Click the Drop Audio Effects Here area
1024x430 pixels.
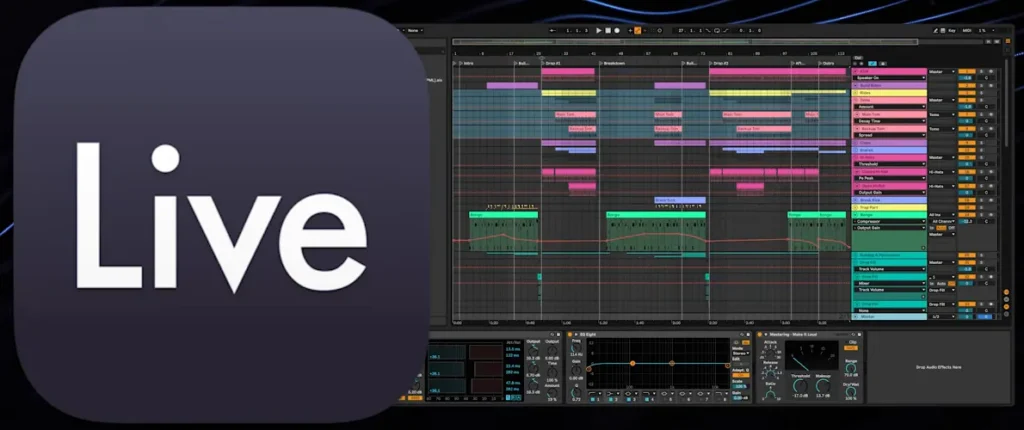point(938,367)
